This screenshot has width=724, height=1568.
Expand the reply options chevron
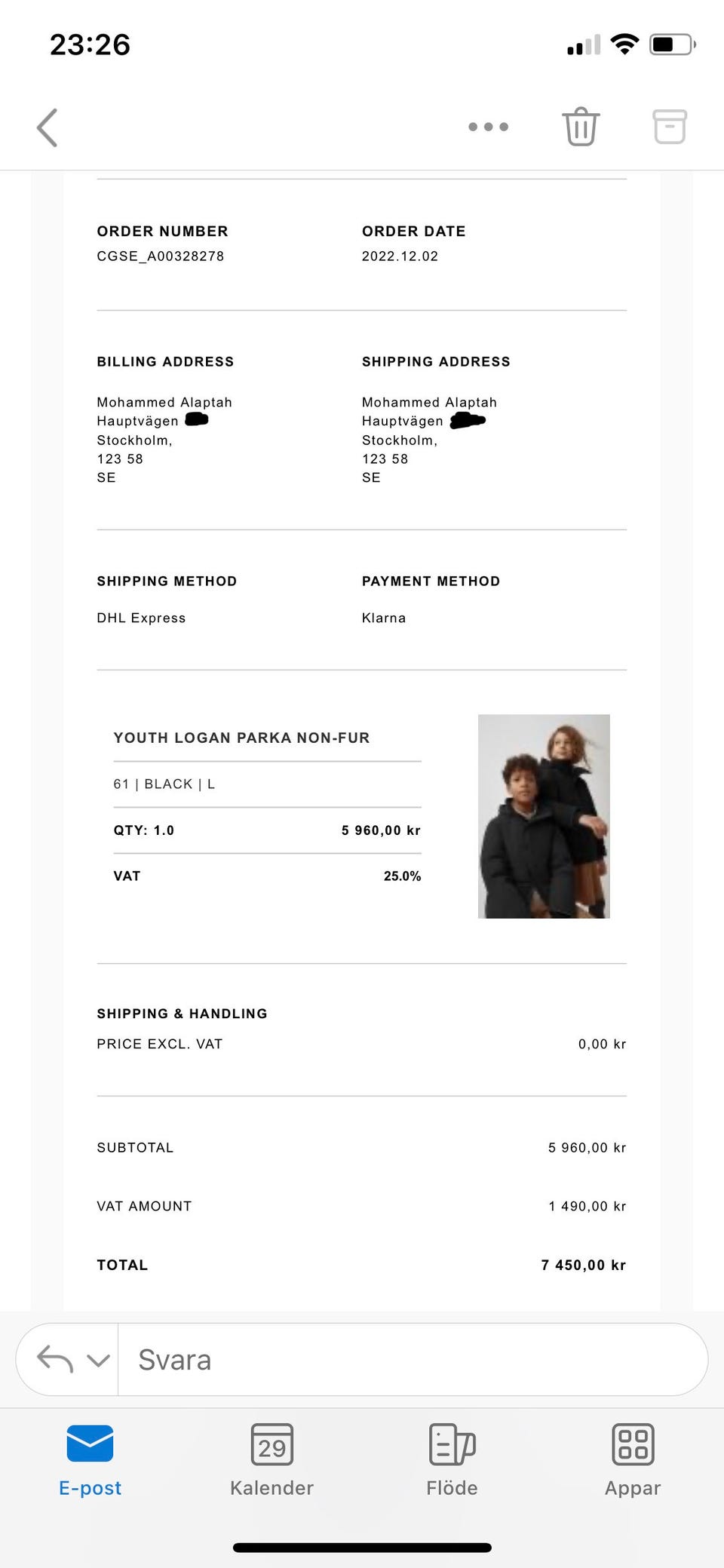[x=98, y=1360]
